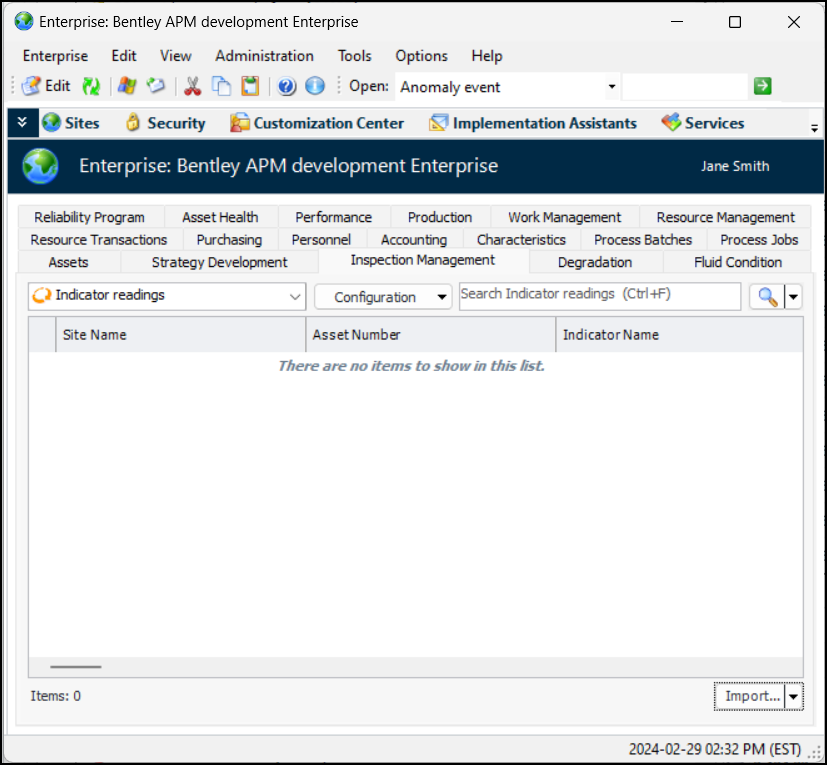The width and height of the screenshot is (827, 765).
Task: Click the Import... button
Action: coord(750,696)
